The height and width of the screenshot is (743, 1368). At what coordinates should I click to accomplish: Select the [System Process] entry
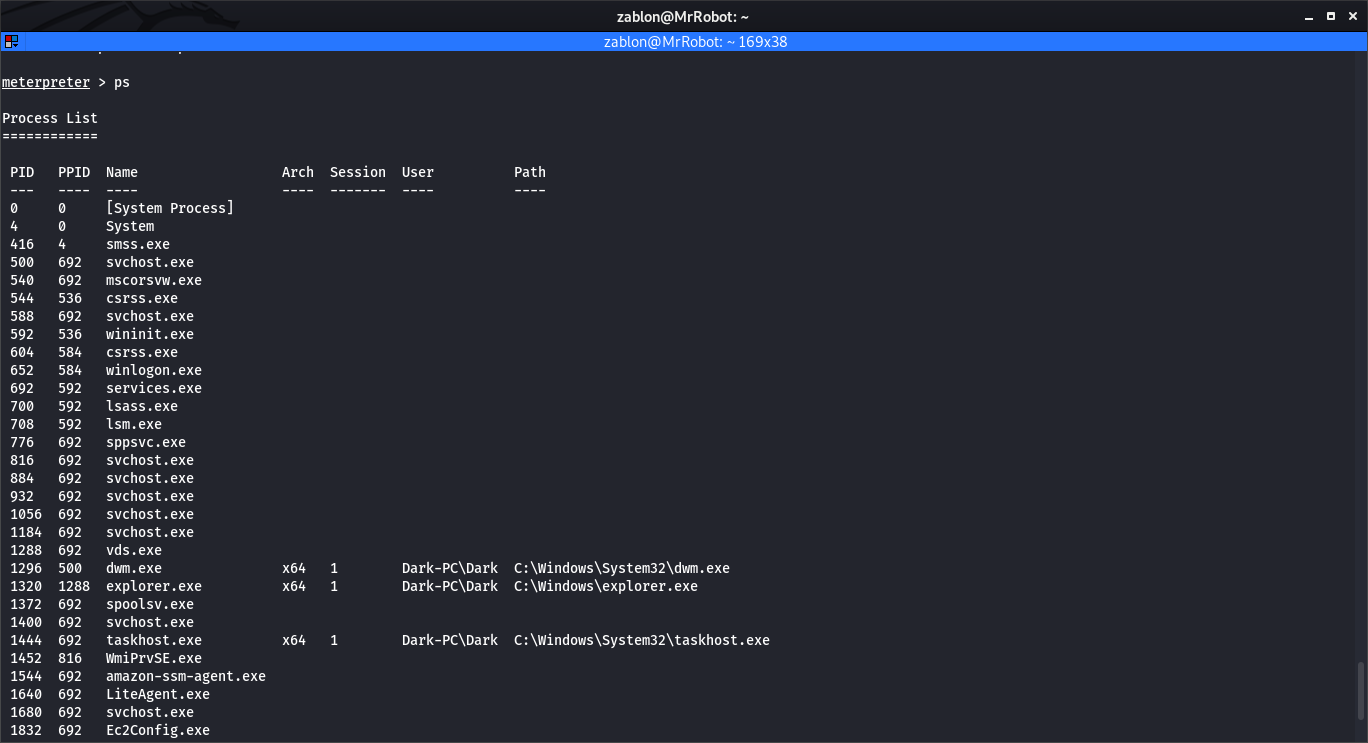tap(170, 208)
